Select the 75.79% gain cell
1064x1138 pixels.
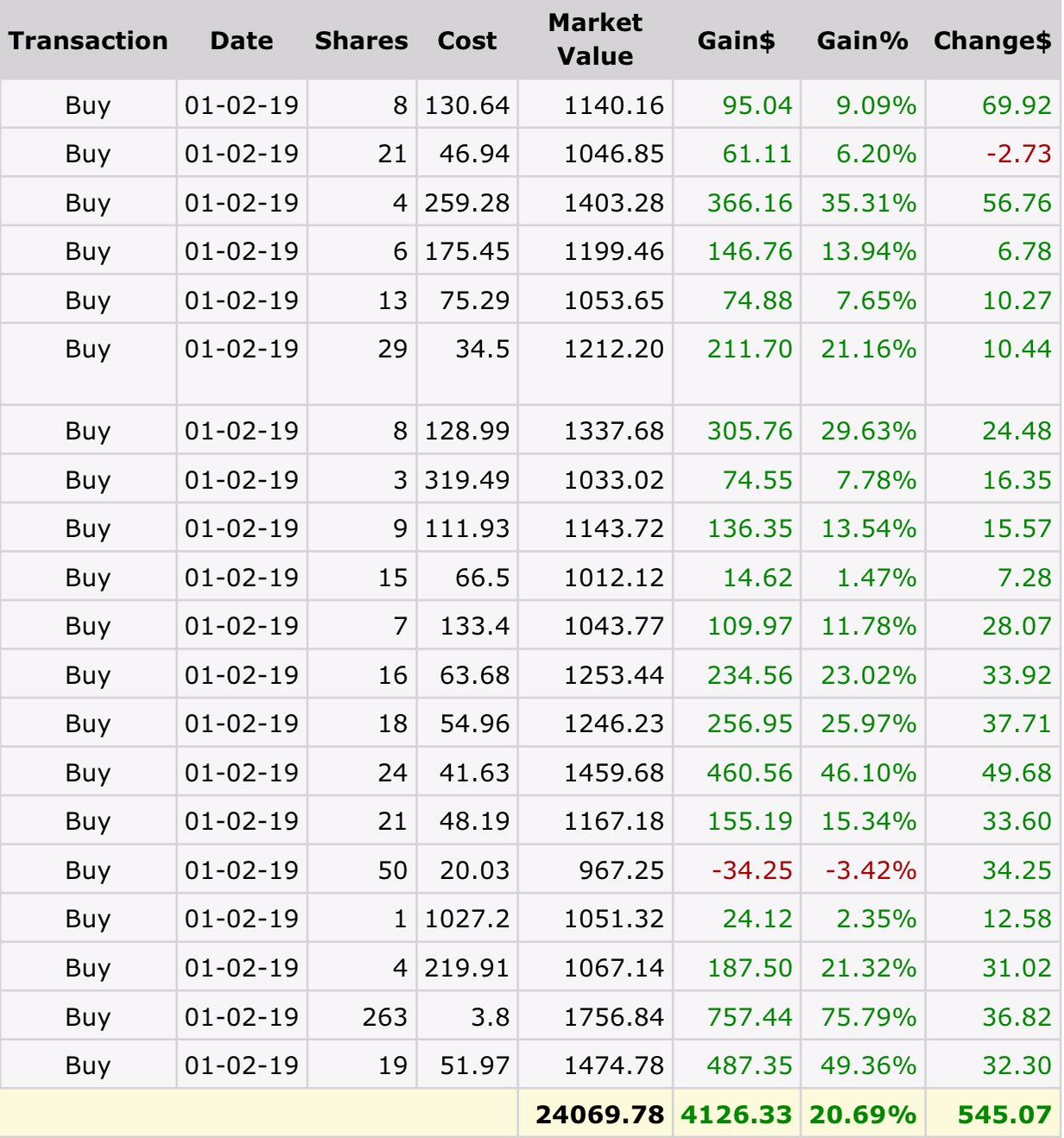pyautogui.click(x=868, y=1017)
